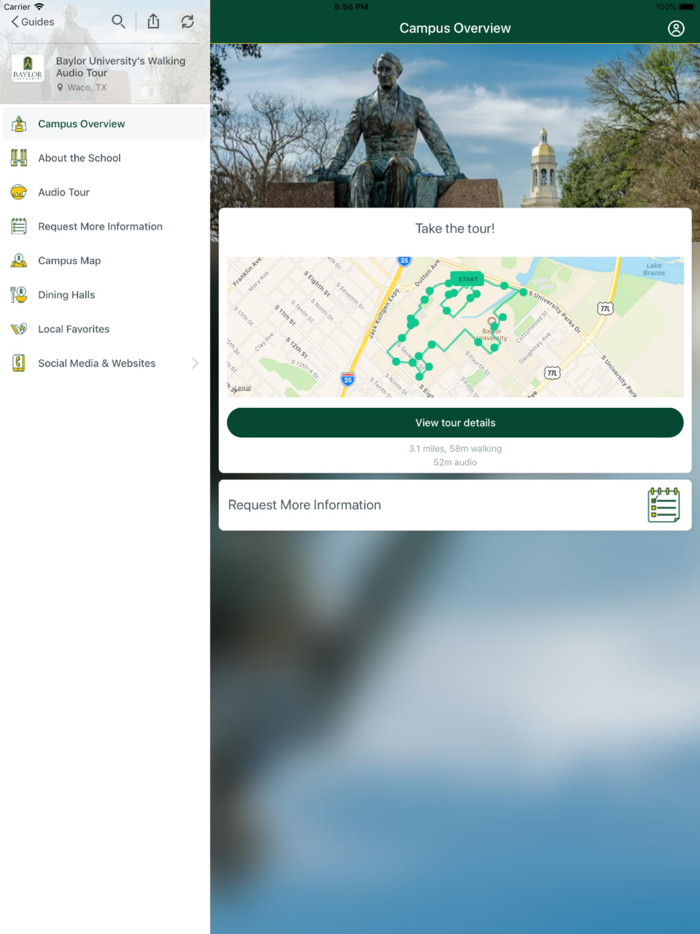Tap the share icon
Viewport: 700px width, 934px height.
[154, 21]
